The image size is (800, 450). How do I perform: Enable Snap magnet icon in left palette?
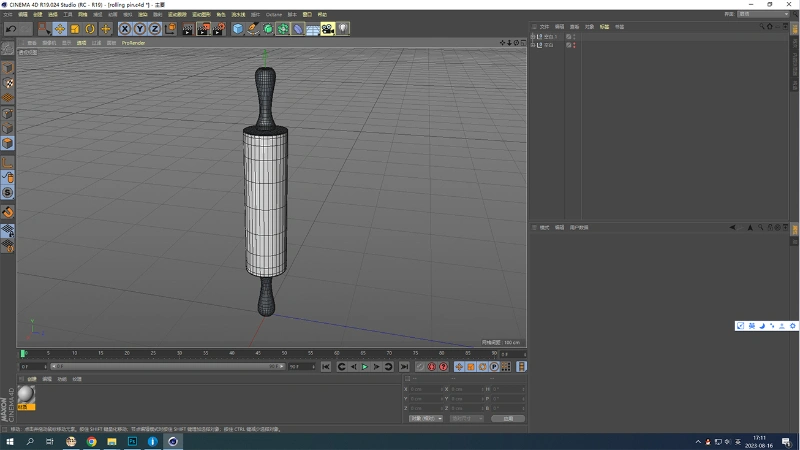click(8, 212)
